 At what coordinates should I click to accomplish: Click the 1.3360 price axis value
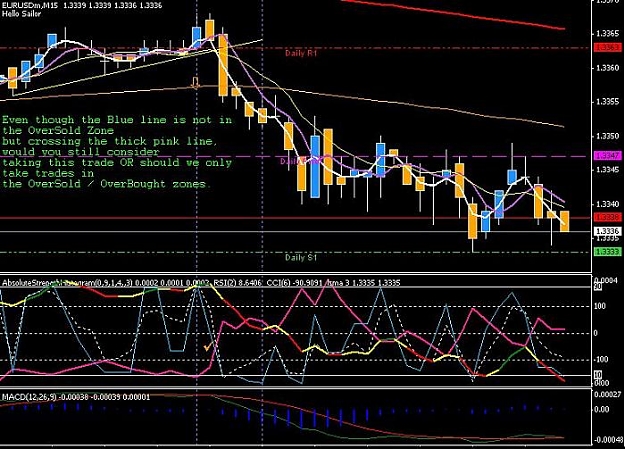607,68
